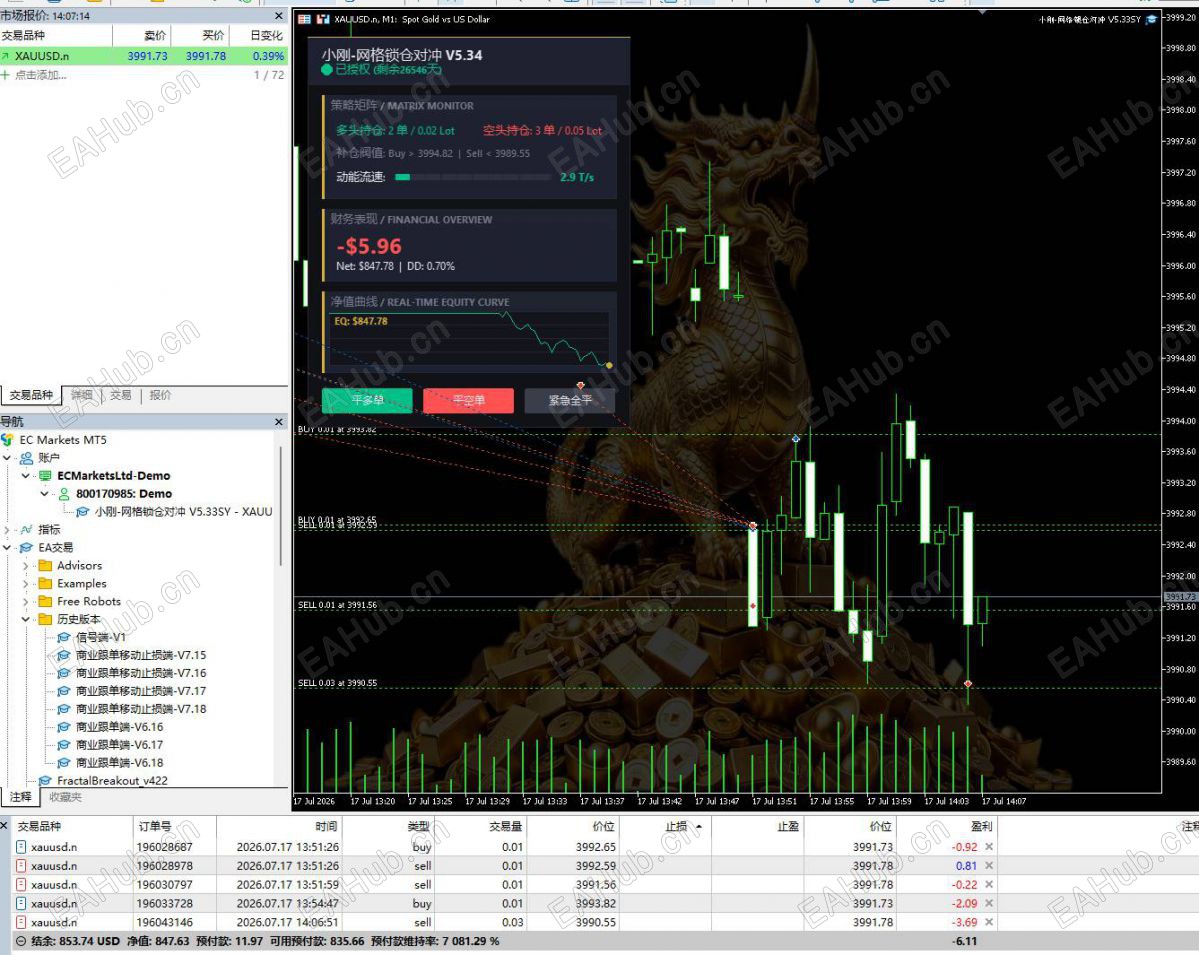This screenshot has height=955, width=1199.
Task: Click the 平多单 green button
Action: click(367, 400)
